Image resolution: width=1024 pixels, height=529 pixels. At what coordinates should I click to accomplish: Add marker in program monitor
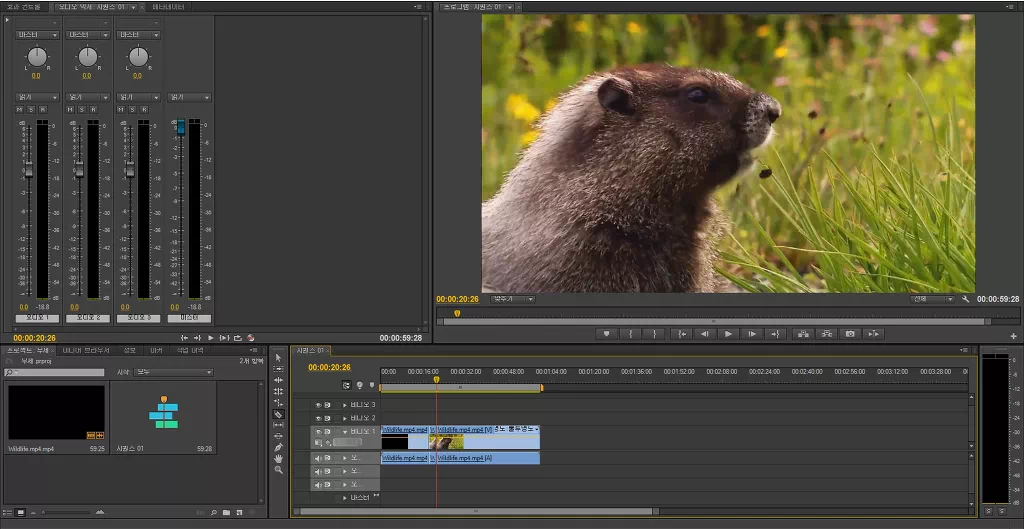pos(606,334)
